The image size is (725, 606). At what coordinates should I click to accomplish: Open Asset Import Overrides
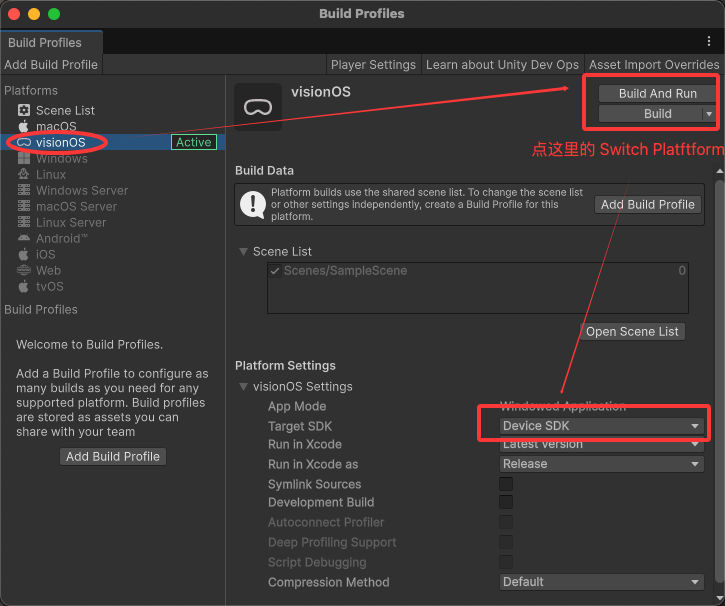click(x=654, y=65)
